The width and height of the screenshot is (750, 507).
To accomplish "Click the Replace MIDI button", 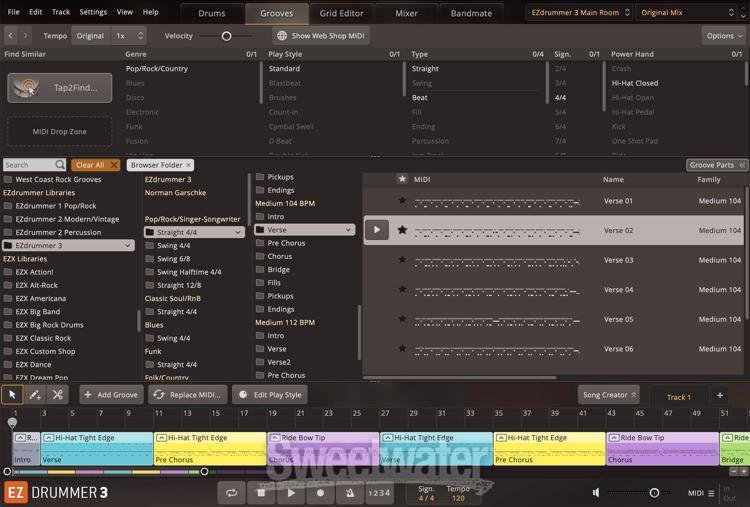I will click(x=188, y=395).
